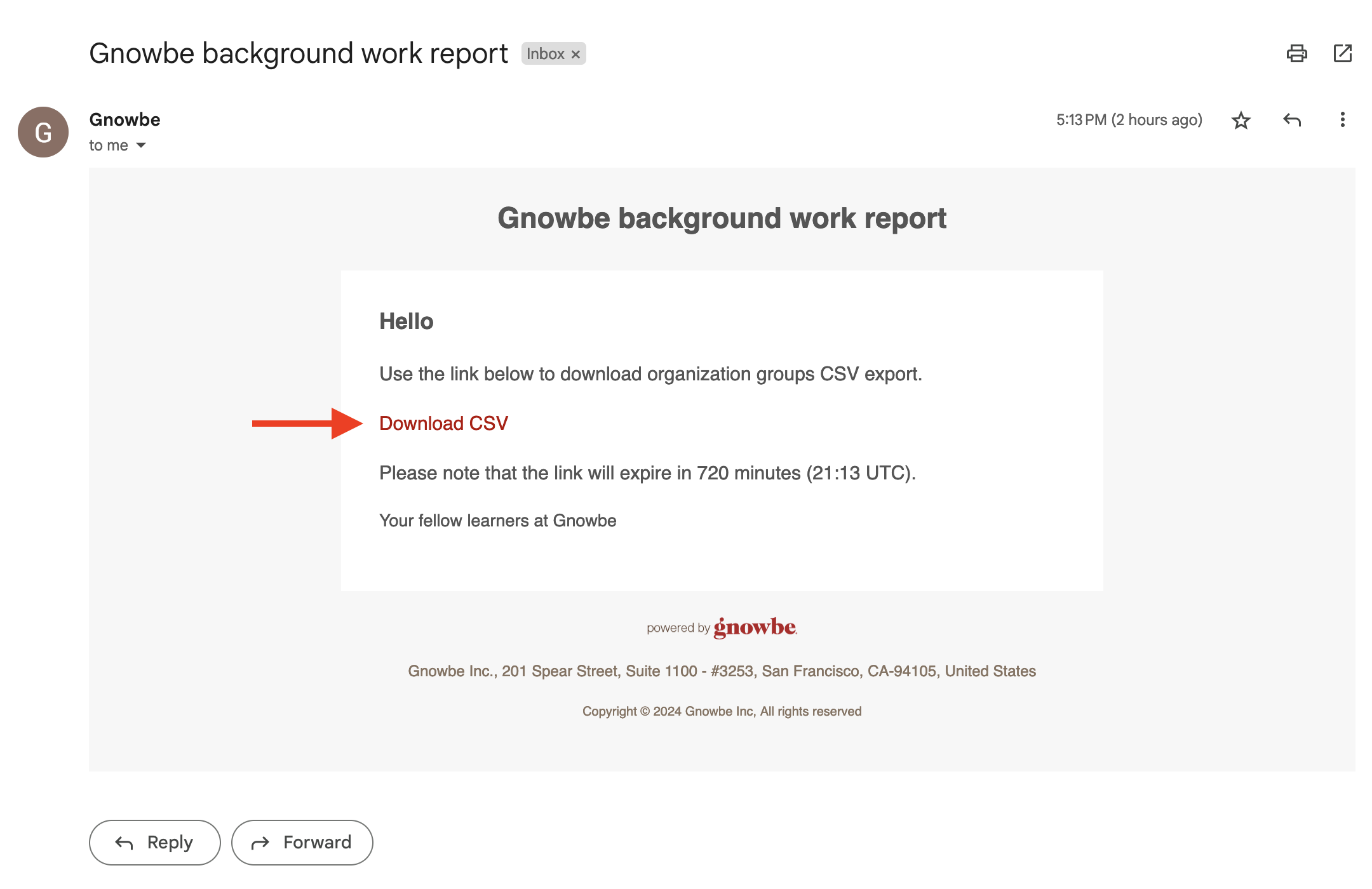Click the gnowbe logo in the footer
The image size is (1372, 889).
[755, 627]
